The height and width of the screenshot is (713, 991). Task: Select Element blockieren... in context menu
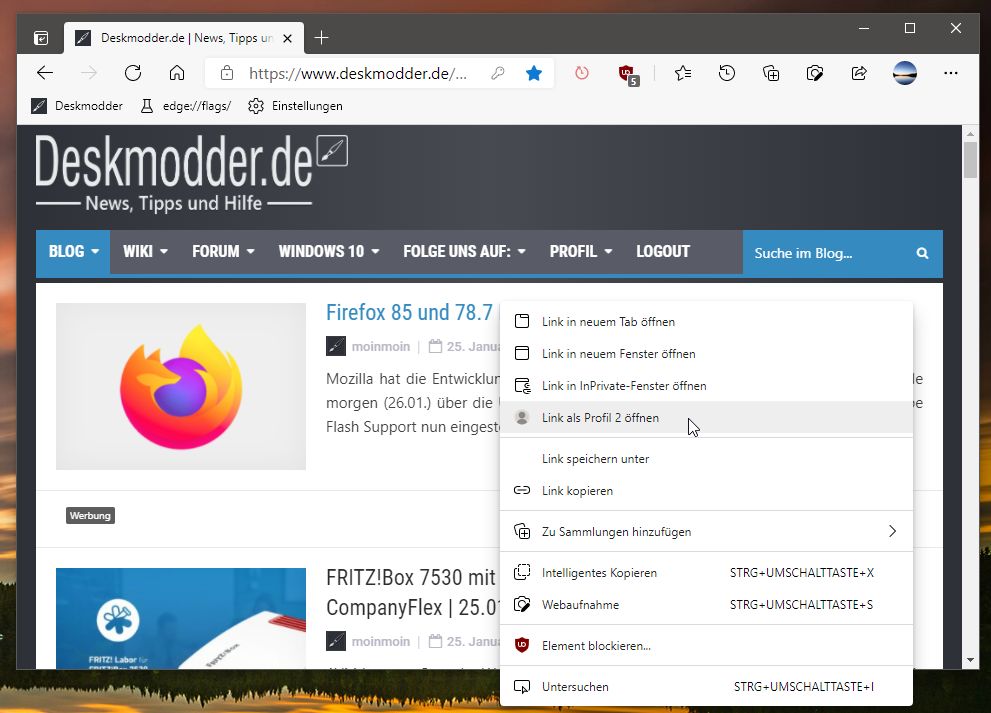click(707, 646)
